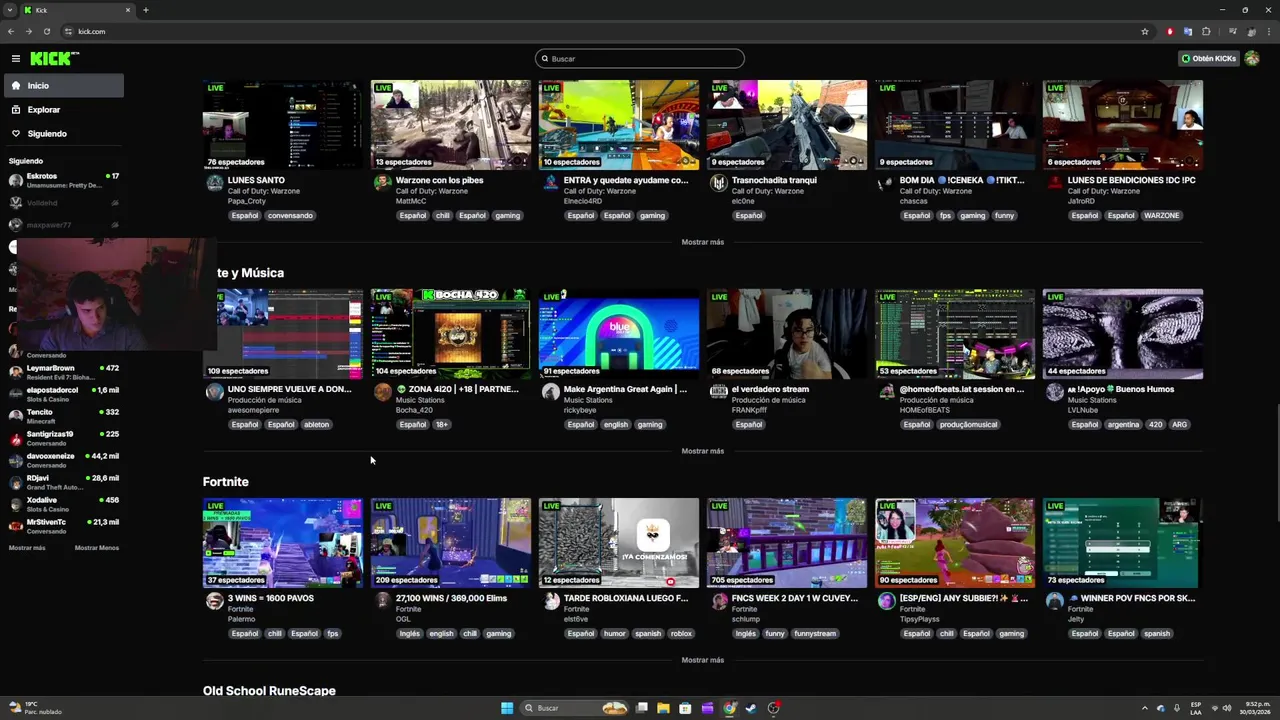Click schlump streamer avatar

[x=718, y=601]
